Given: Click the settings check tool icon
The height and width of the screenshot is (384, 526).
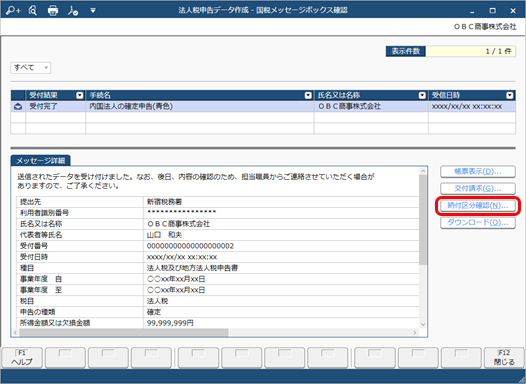Looking at the screenshot, I should (73, 11).
